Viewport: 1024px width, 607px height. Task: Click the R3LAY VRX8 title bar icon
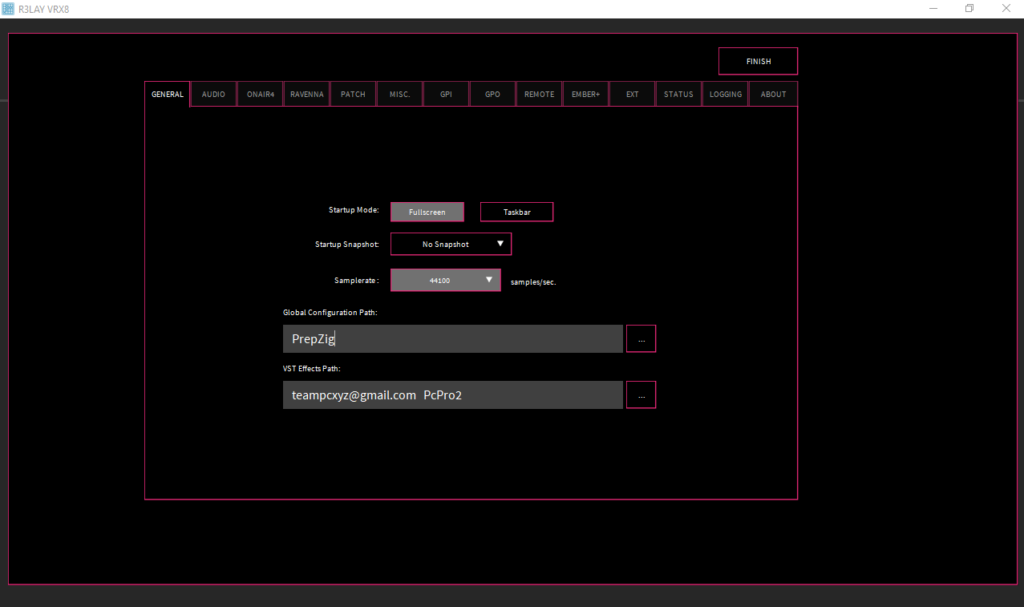9,9
